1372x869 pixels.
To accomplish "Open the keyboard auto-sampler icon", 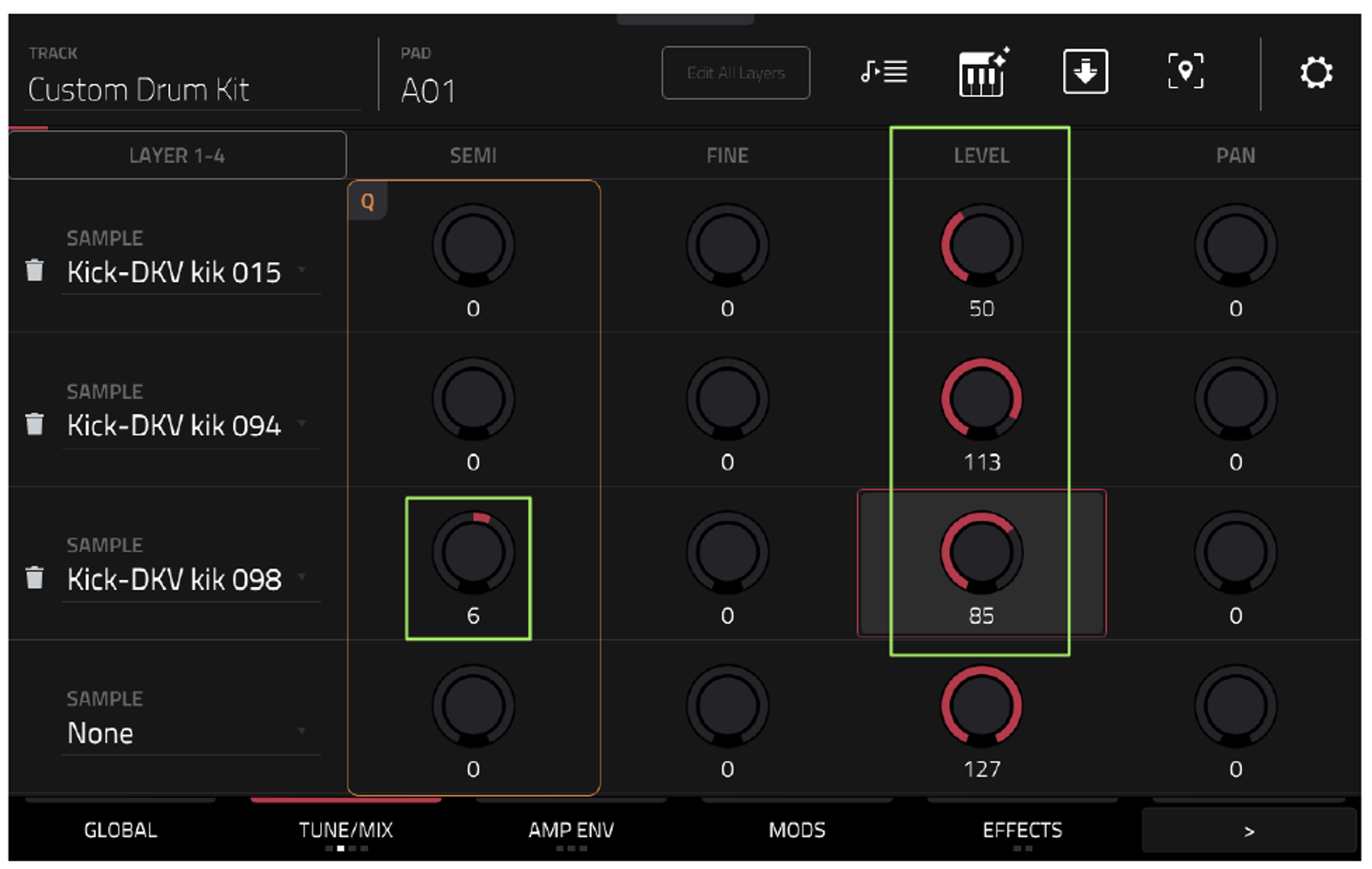I will pyautogui.click(x=984, y=72).
